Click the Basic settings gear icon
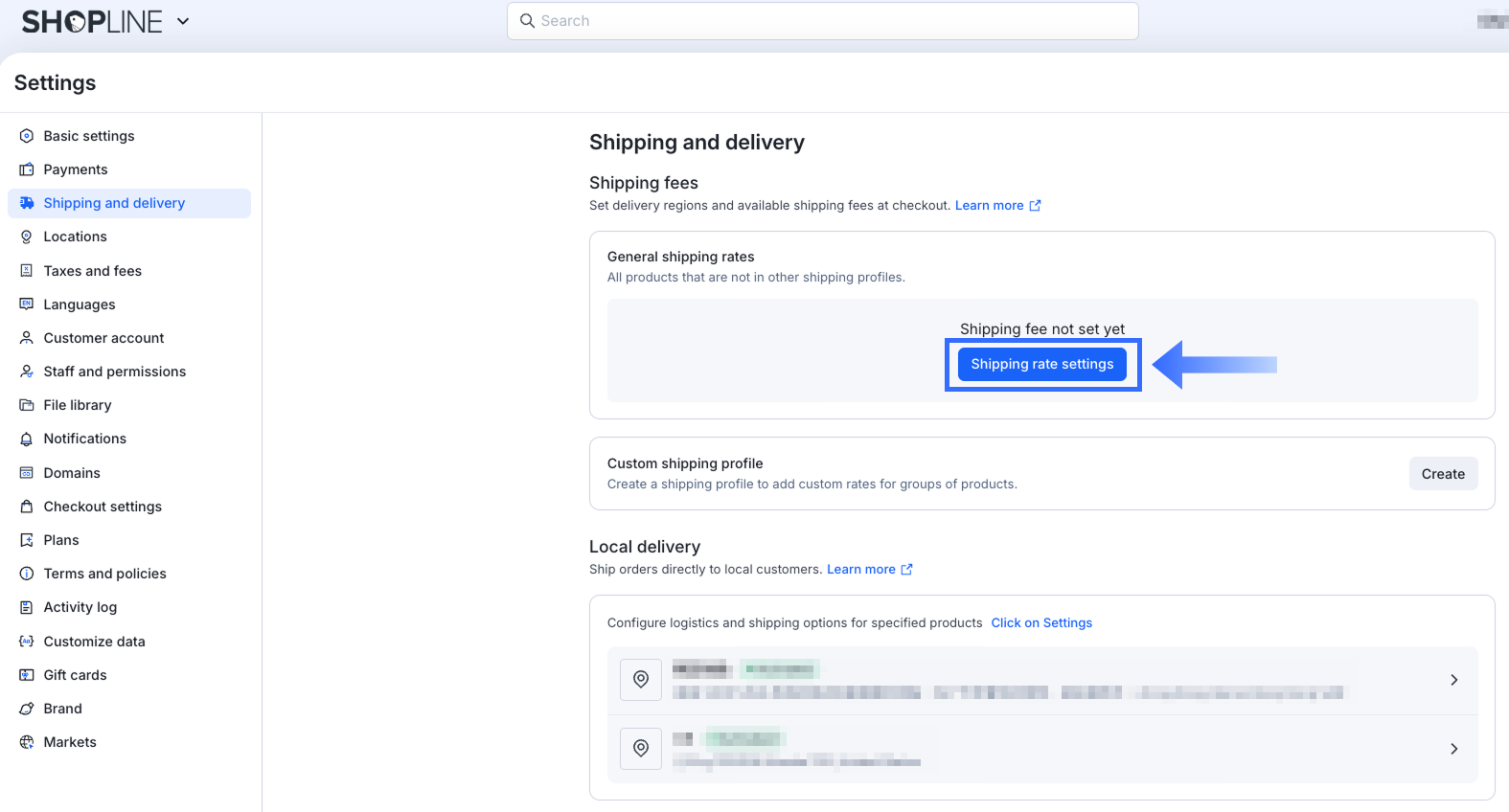This screenshot has height=812, width=1509. coord(27,136)
